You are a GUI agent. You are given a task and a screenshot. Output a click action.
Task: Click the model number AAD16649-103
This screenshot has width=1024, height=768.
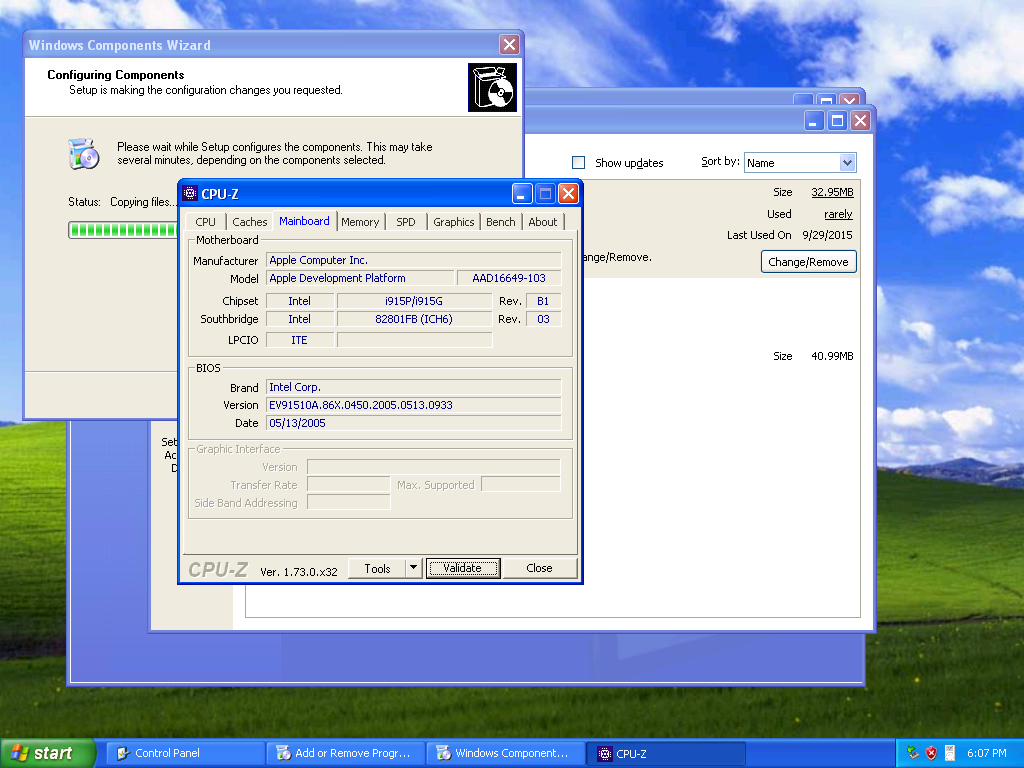[509, 278]
